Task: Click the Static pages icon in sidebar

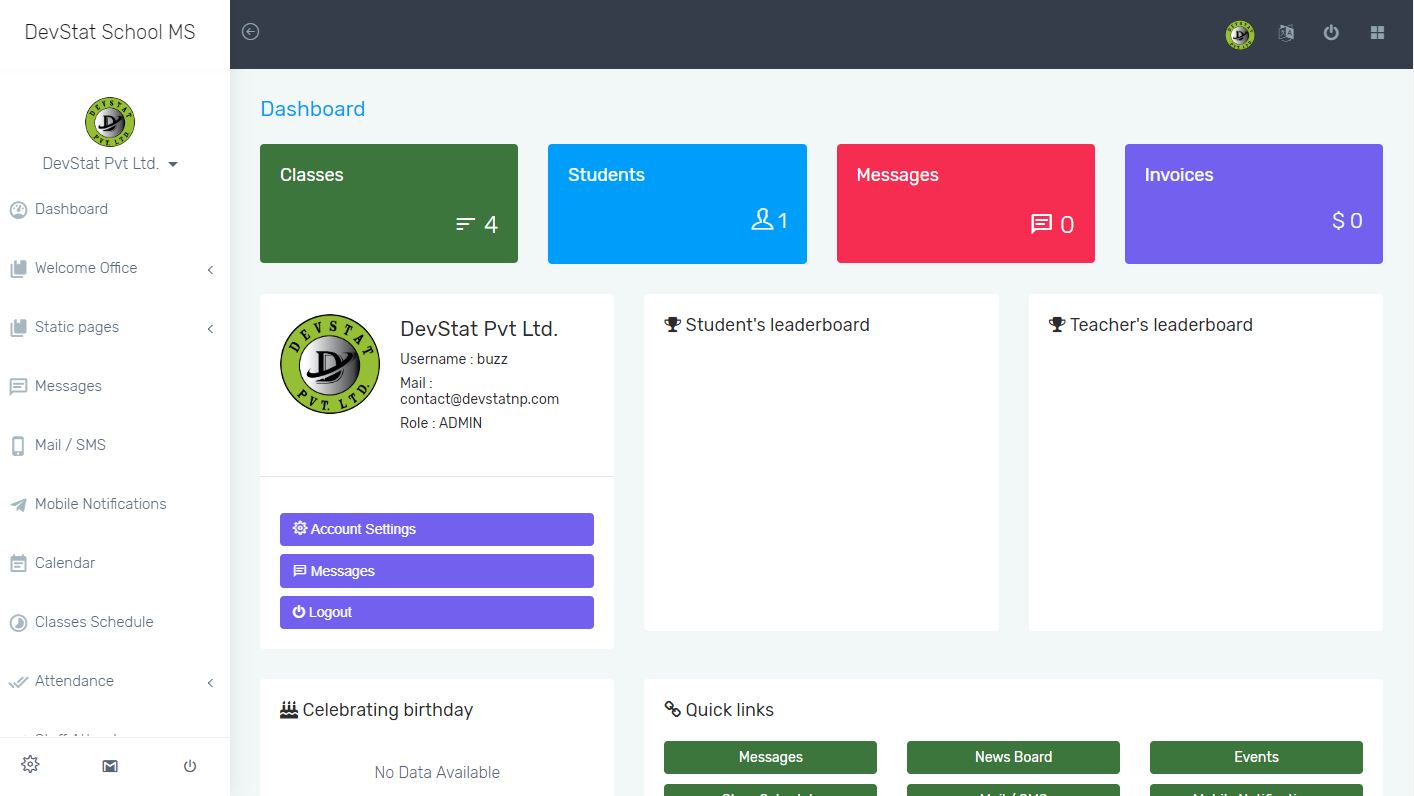Action: pos(18,328)
